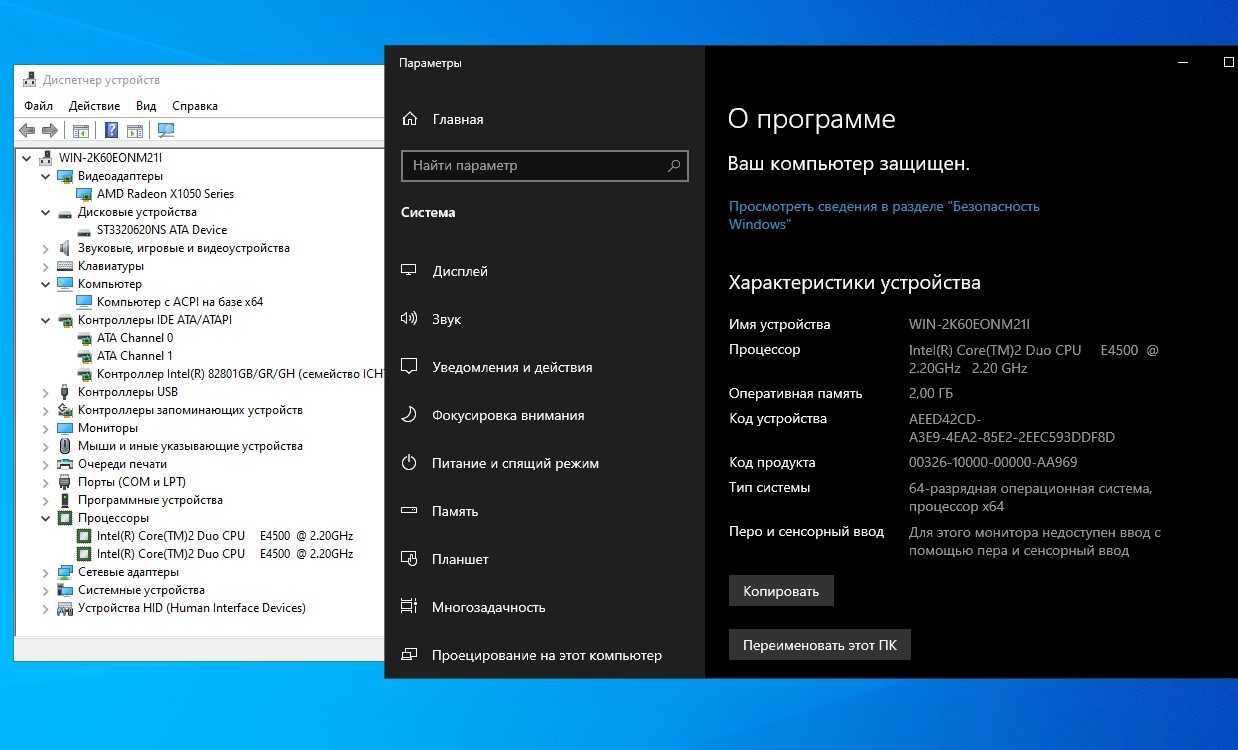Select the root computer icon WIN-2K60EONM21I in tree
Screen dimensions: 1238x750
point(46,158)
